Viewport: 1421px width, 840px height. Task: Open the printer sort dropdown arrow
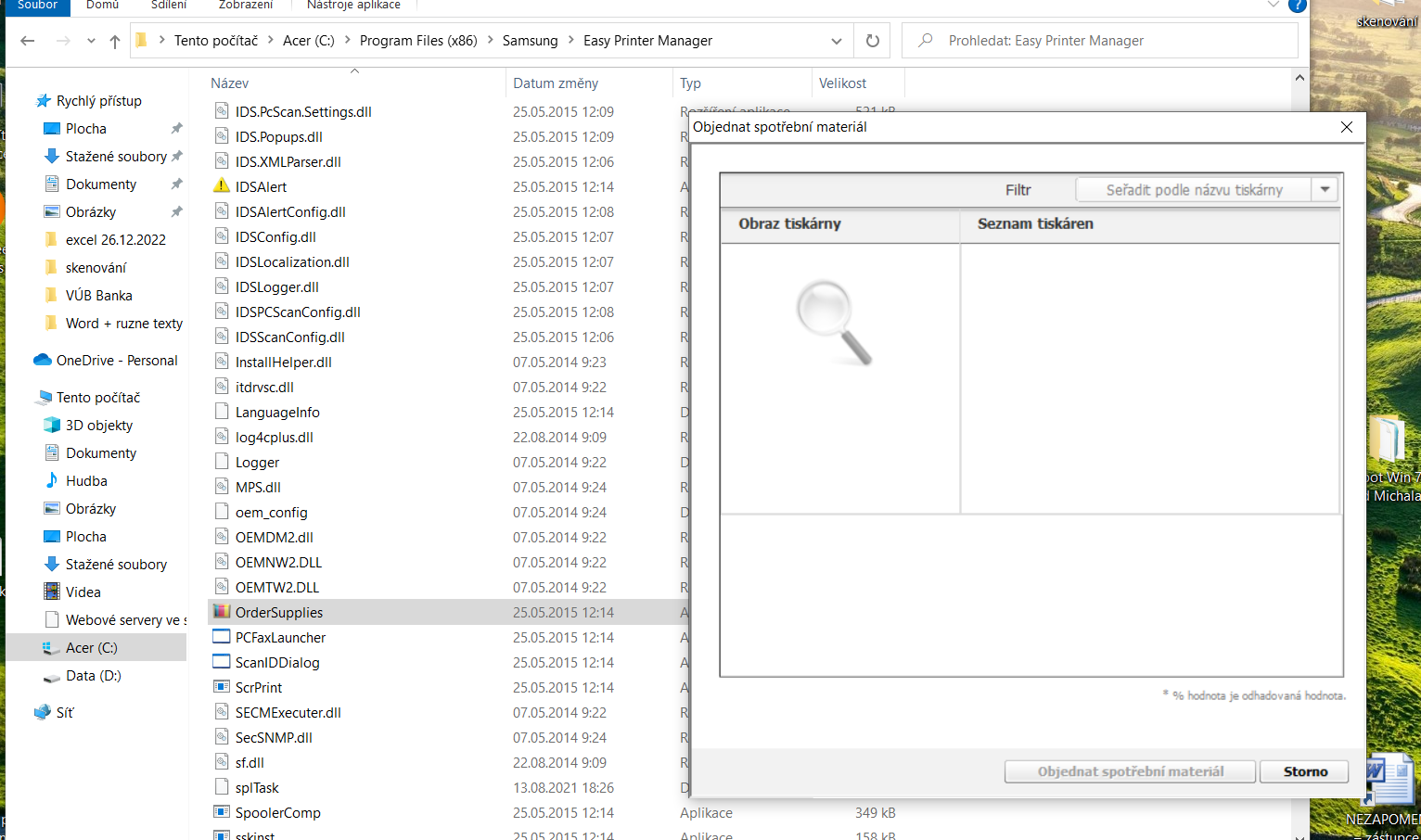coord(1325,189)
